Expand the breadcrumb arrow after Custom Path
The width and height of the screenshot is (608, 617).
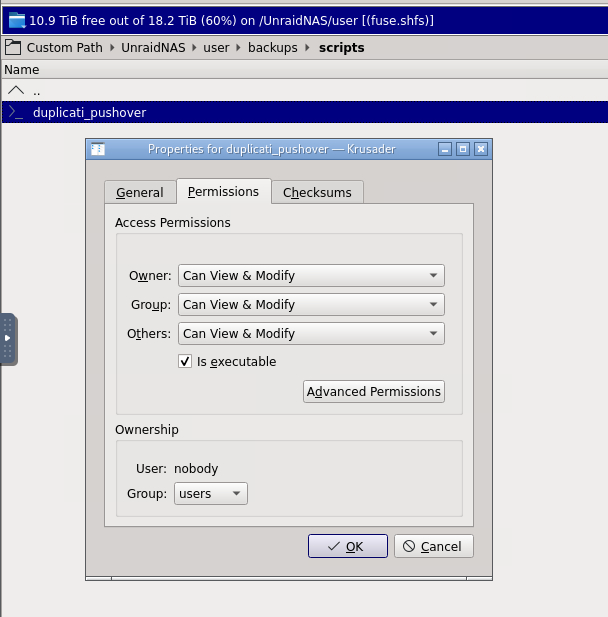[112, 48]
